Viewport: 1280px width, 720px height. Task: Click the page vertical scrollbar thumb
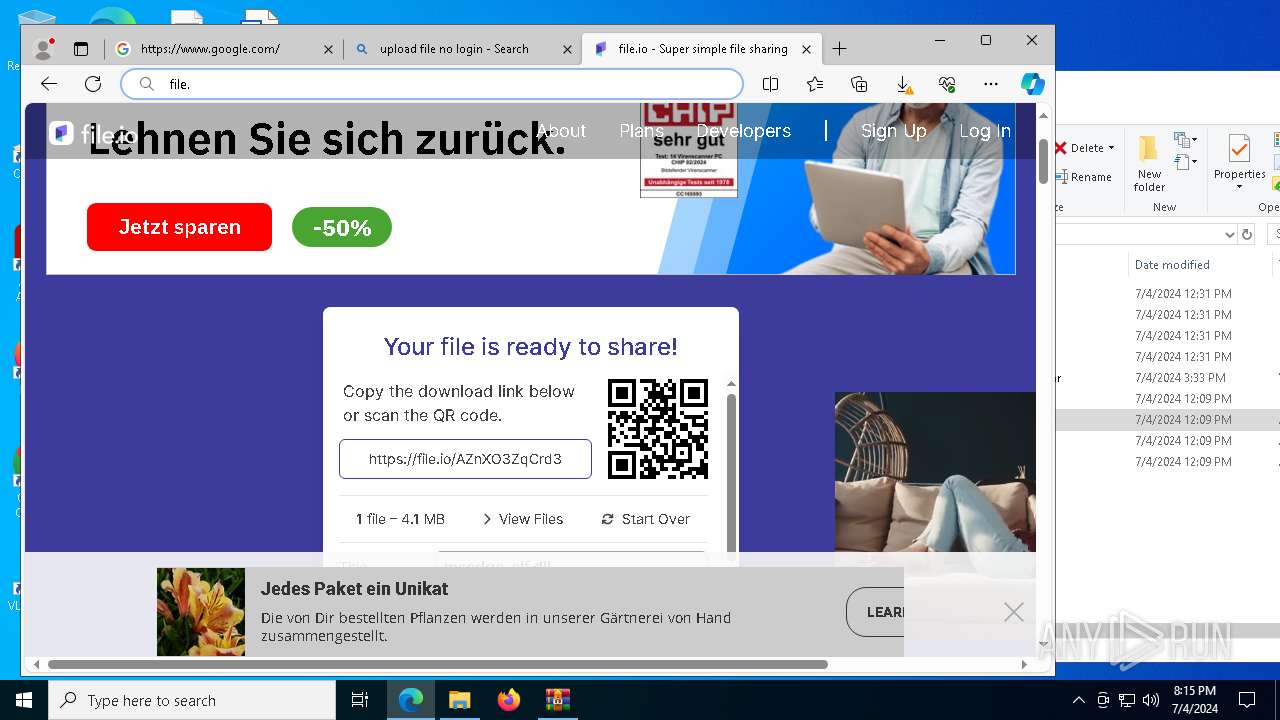tap(1043, 161)
